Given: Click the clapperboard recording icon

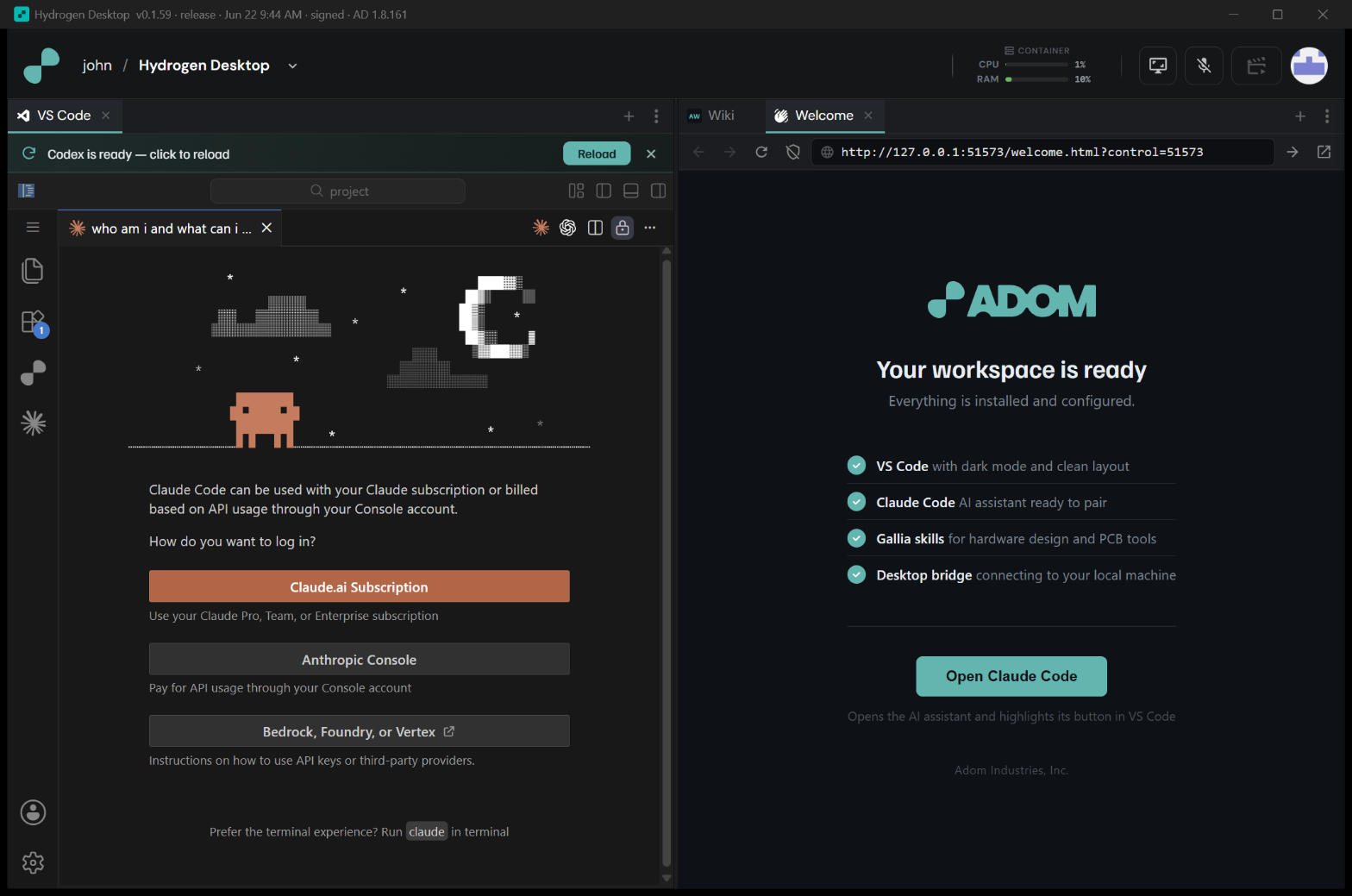Looking at the screenshot, I should click(1256, 66).
